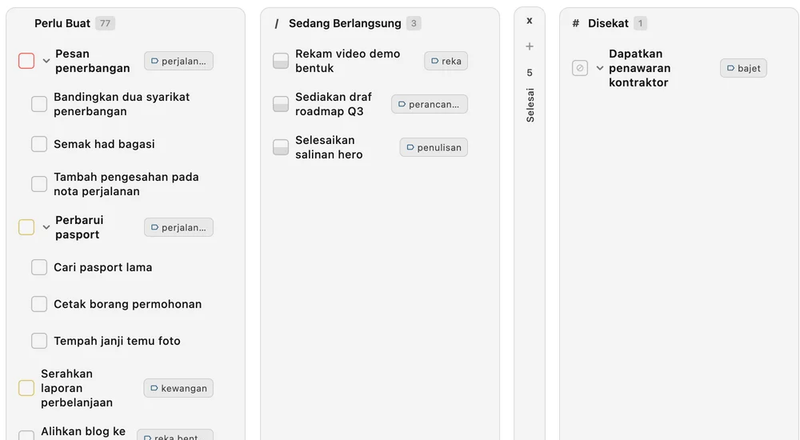Select the Perlu Buat column header
The width and height of the screenshot is (800, 440).
pos(62,23)
